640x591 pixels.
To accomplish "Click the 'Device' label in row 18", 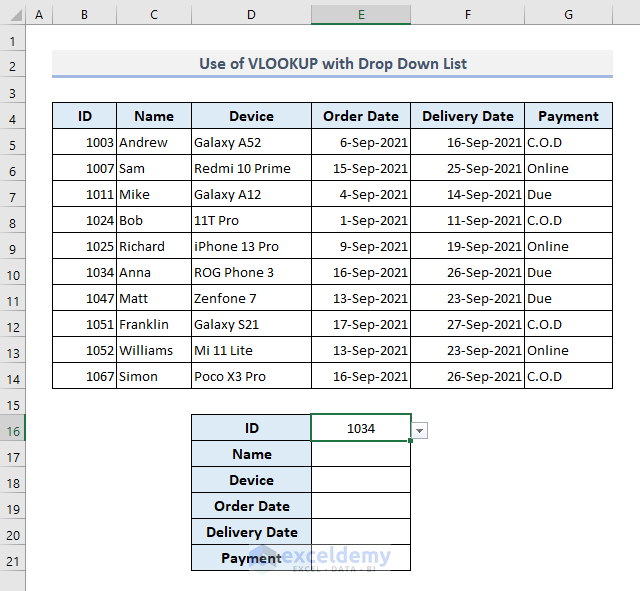I will point(251,480).
